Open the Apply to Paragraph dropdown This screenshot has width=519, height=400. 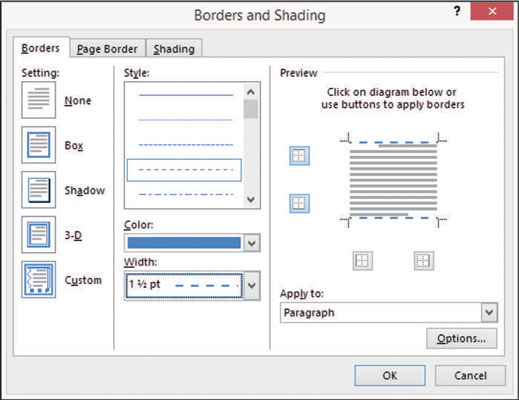click(x=389, y=313)
